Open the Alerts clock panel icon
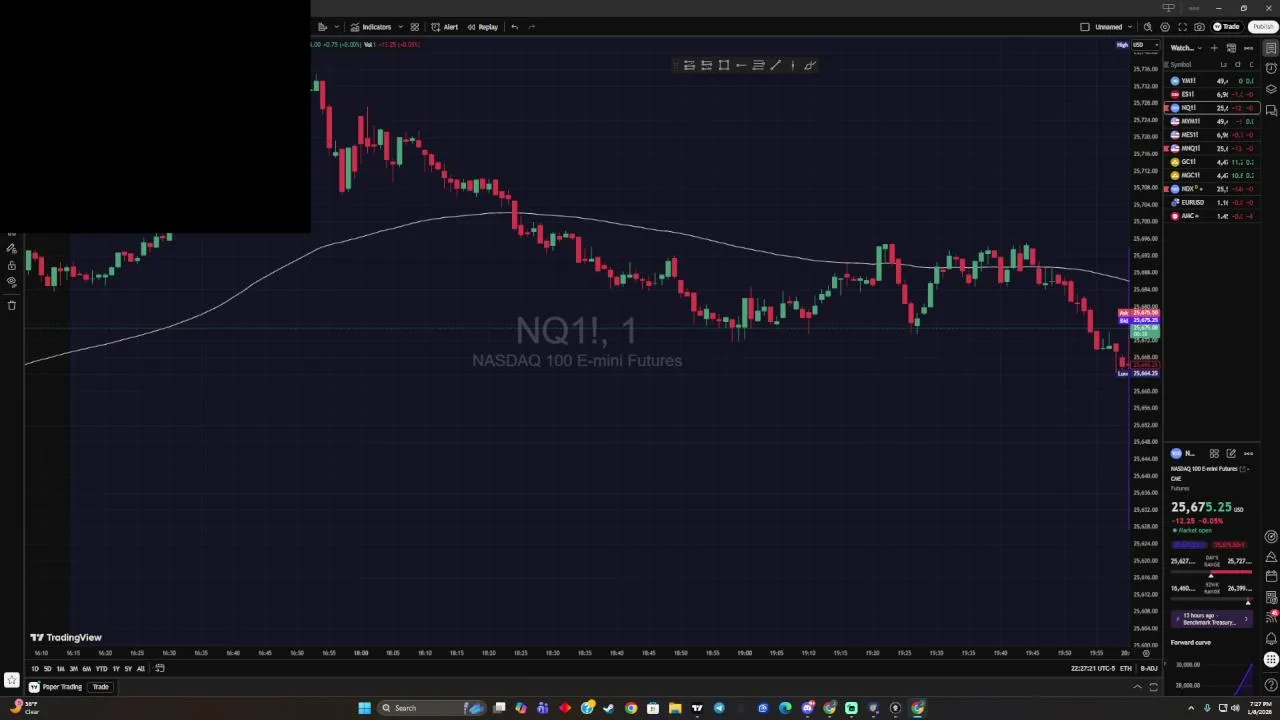 click(1271, 68)
